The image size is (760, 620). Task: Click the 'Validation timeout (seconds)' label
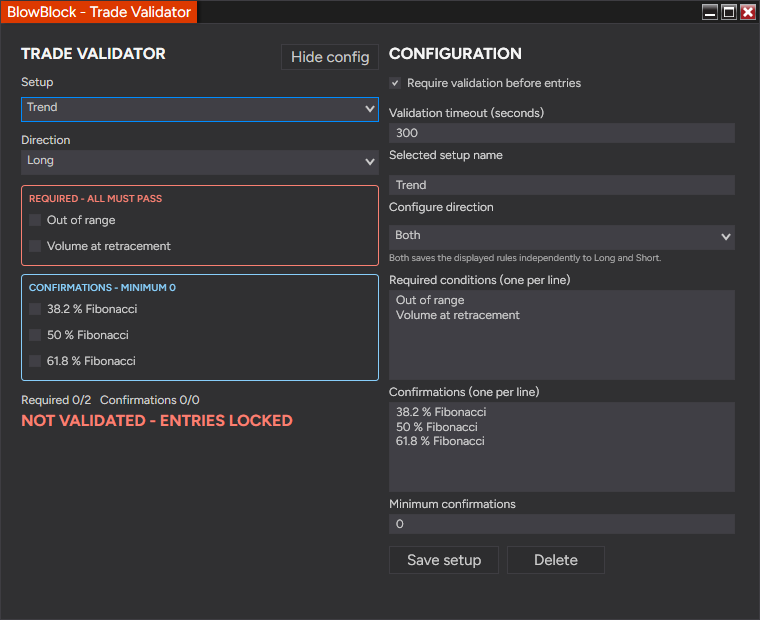click(x=467, y=113)
